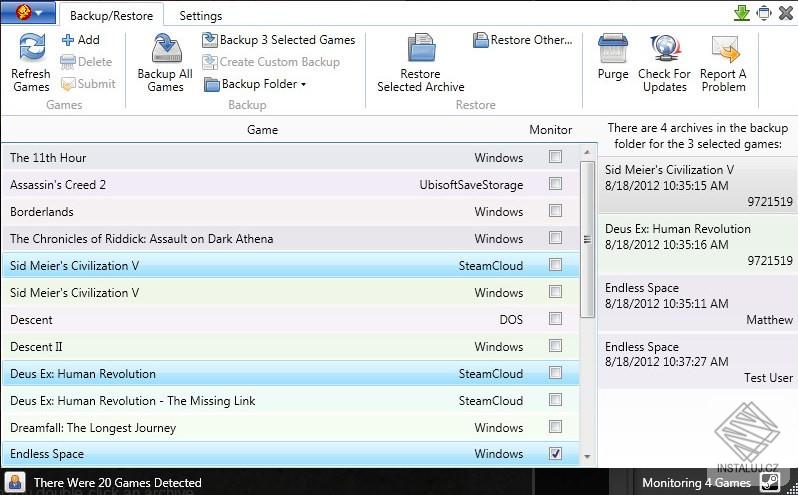Image resolution: width=798 pixels, height=495 pixels.
Task: Click the scroll down arrow of game list
Action: click(x=587, y=456)
